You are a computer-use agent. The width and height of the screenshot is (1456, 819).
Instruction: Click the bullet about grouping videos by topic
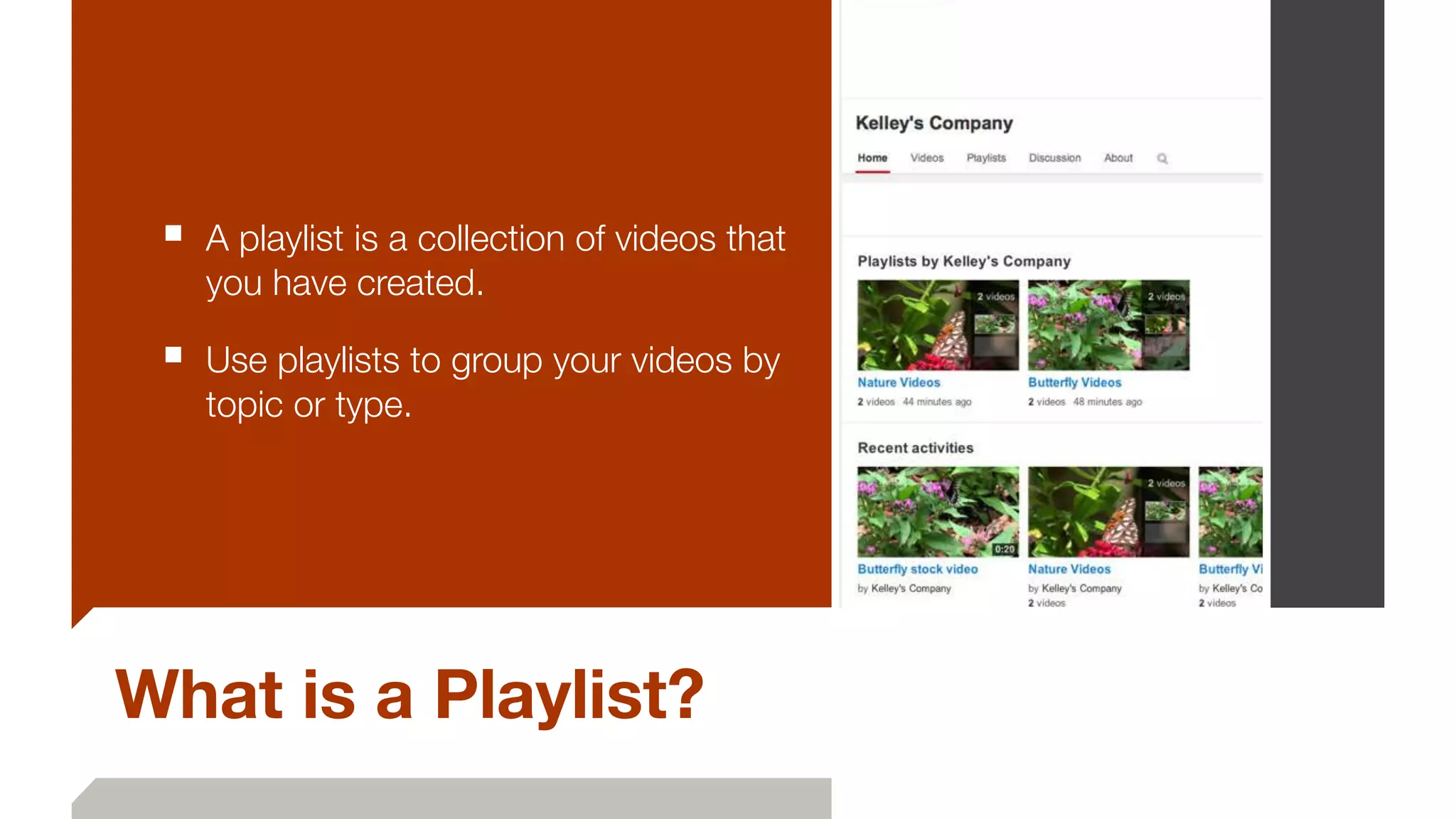pyautogui.click(x=493, y=382)
